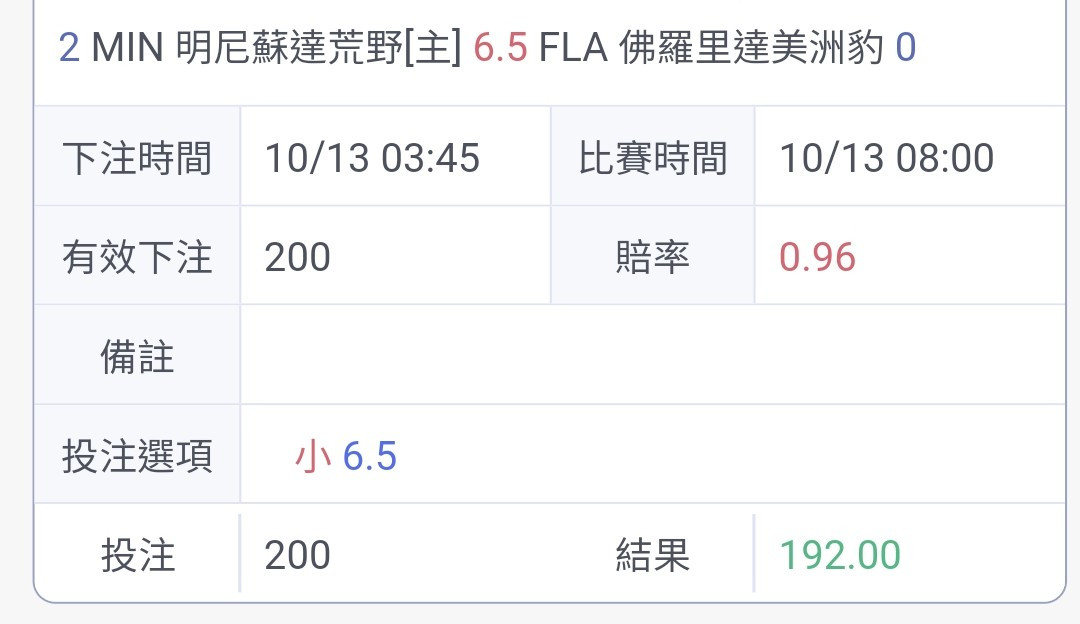The width and height of the screenshot is (1080, 624).
Task: Click the 投注 label in the bottom row
Action: [137, 554]
